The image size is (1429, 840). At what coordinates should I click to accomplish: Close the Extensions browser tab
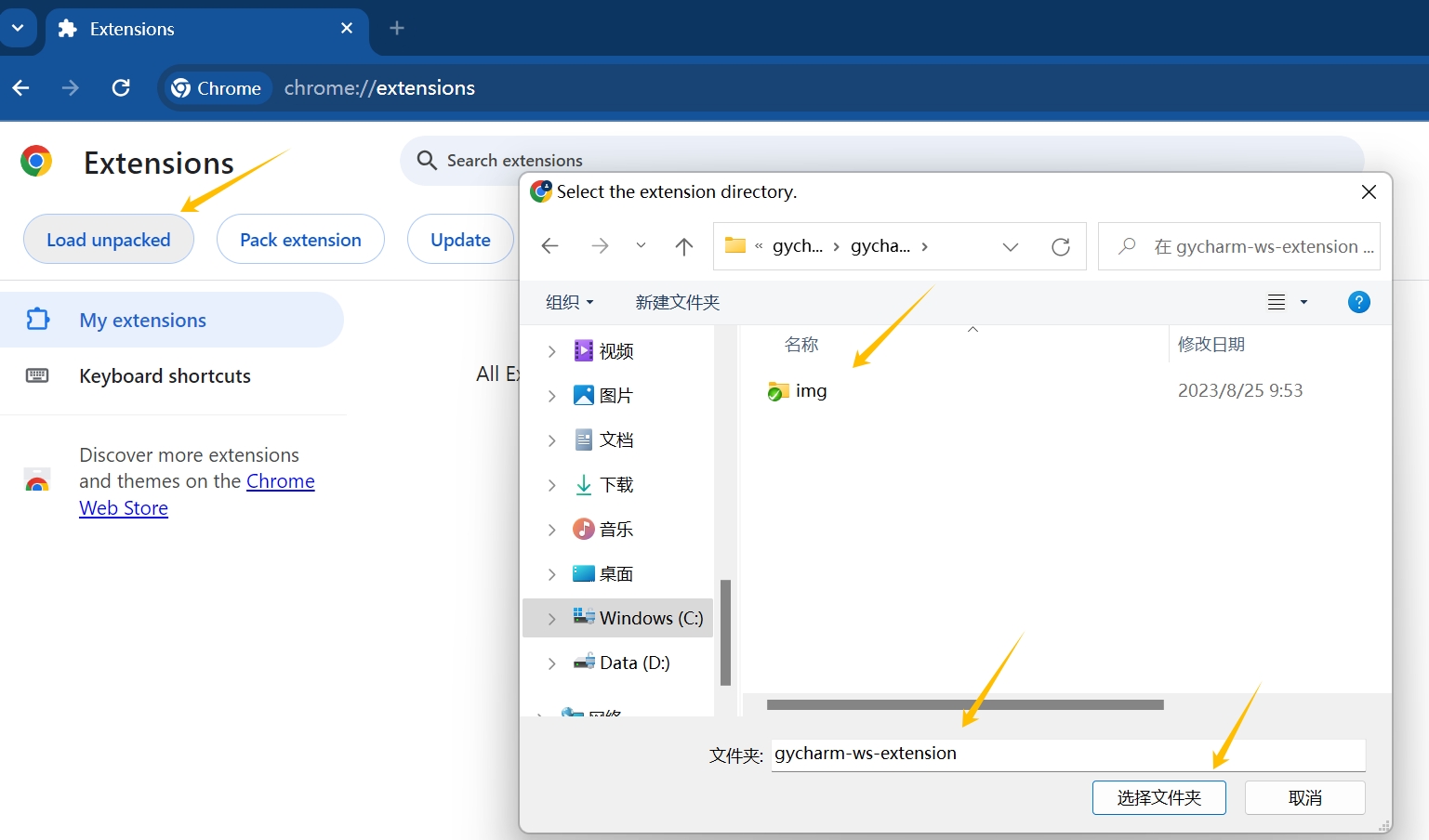tap(347, 28)
